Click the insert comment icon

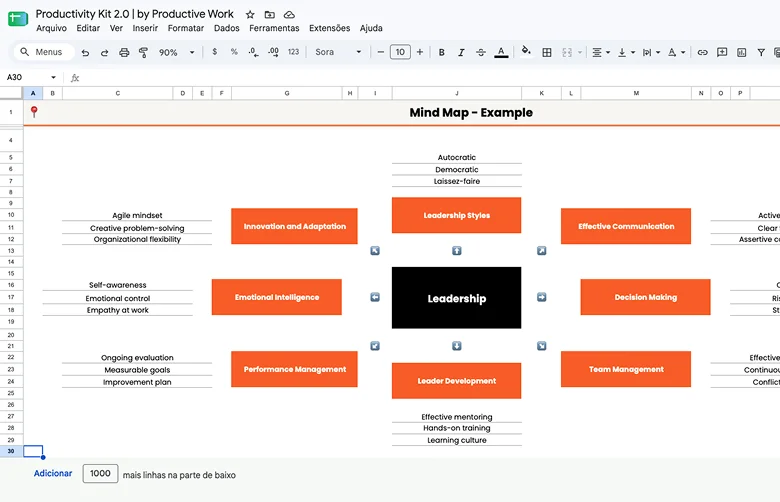(722, 52)
